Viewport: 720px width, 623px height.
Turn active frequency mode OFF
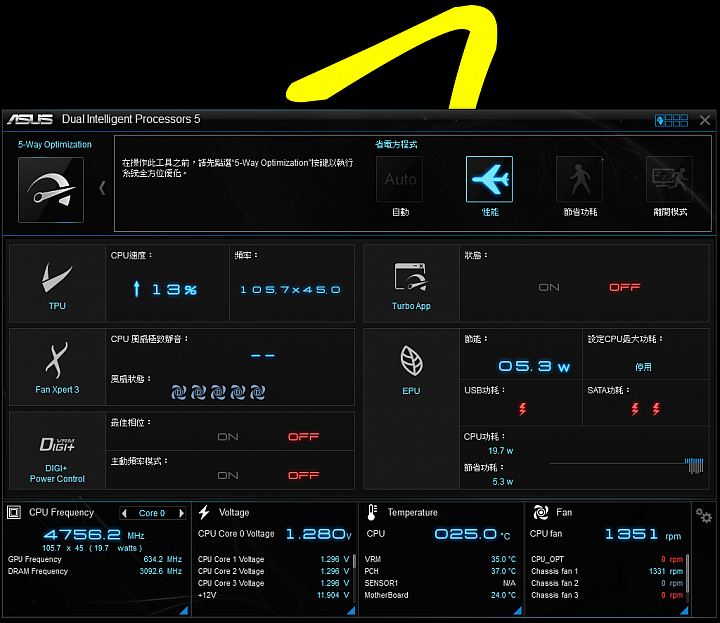[x=304, y=476]
